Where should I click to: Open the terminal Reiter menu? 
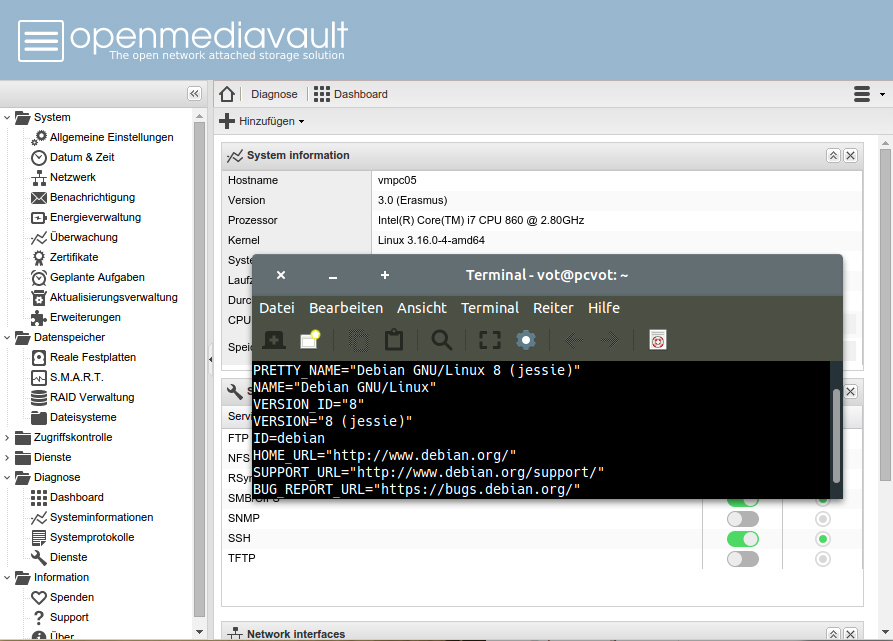pos(553,308)
